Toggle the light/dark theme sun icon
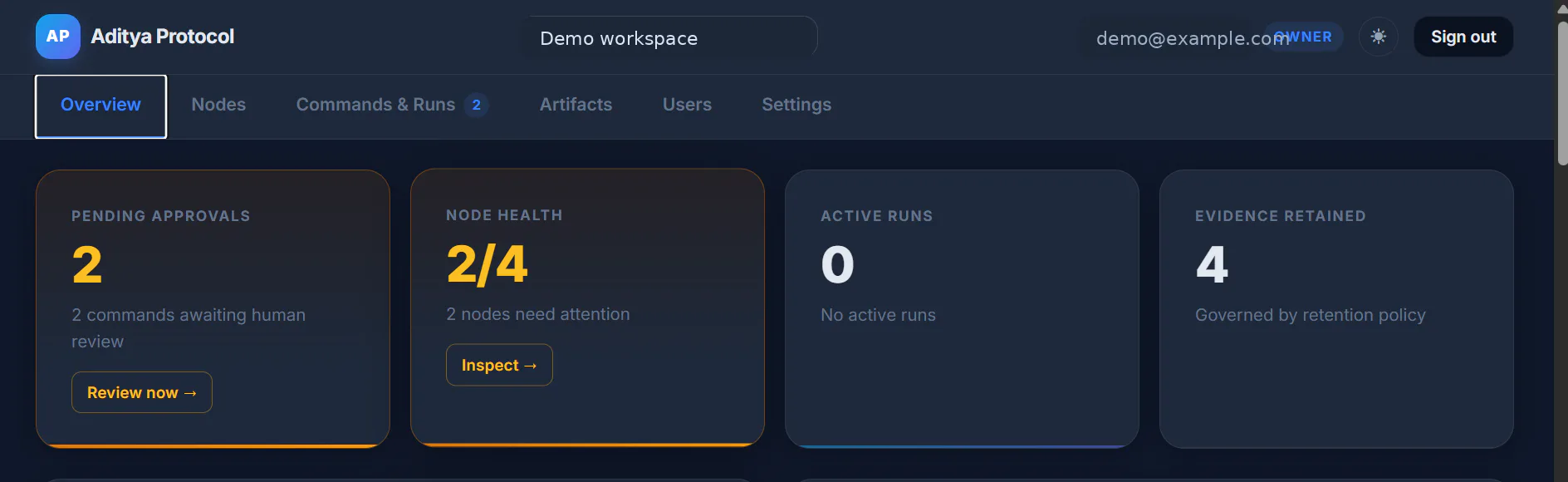The width and height of the screenshot is (1568, 482). (x=1379, y=37)
